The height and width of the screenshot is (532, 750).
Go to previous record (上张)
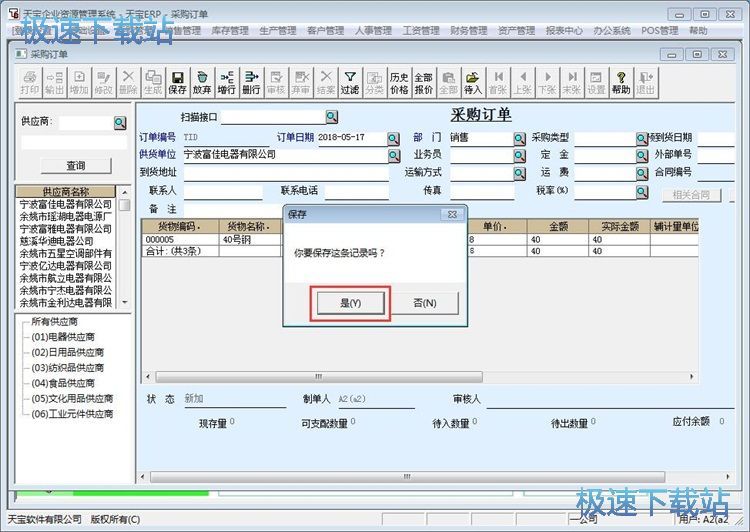click(x=523, y=83)
